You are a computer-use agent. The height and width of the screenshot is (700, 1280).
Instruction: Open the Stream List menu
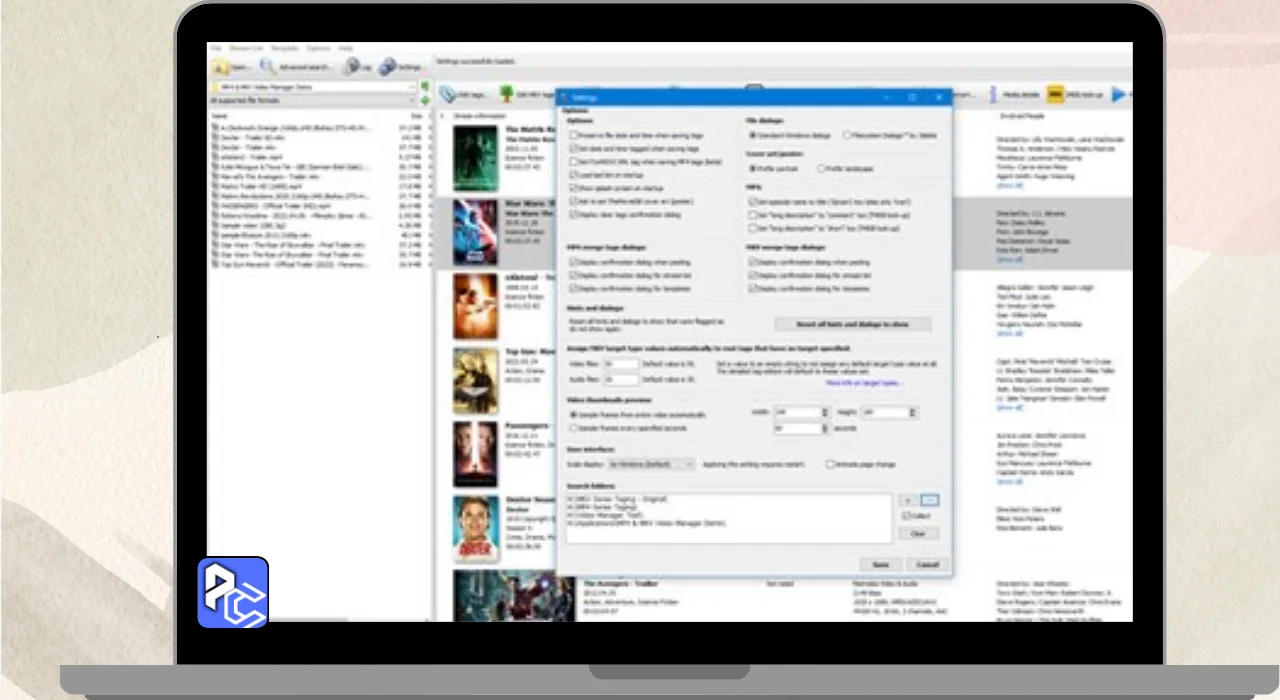245,48
